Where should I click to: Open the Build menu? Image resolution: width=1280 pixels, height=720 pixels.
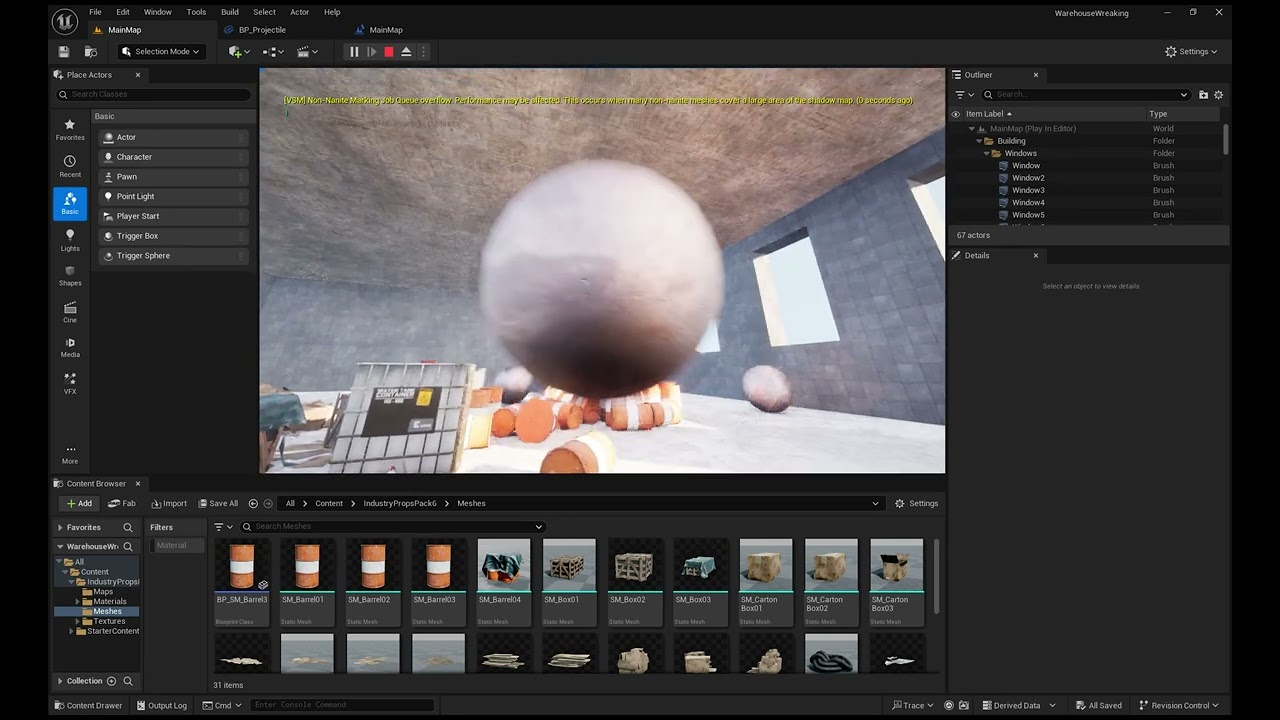[x=230, y=12]
